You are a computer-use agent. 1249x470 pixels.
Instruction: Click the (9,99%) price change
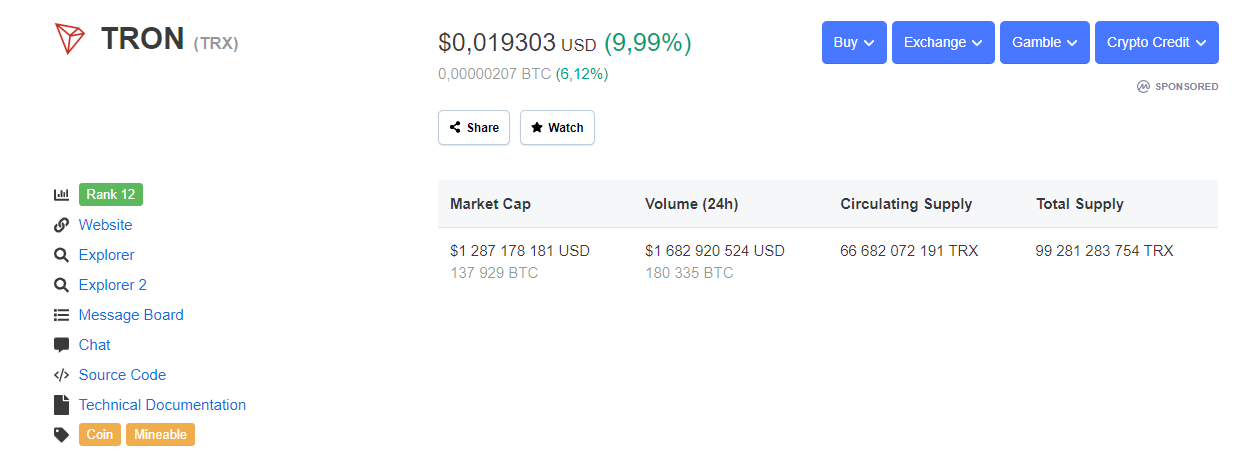click(648, 43)
